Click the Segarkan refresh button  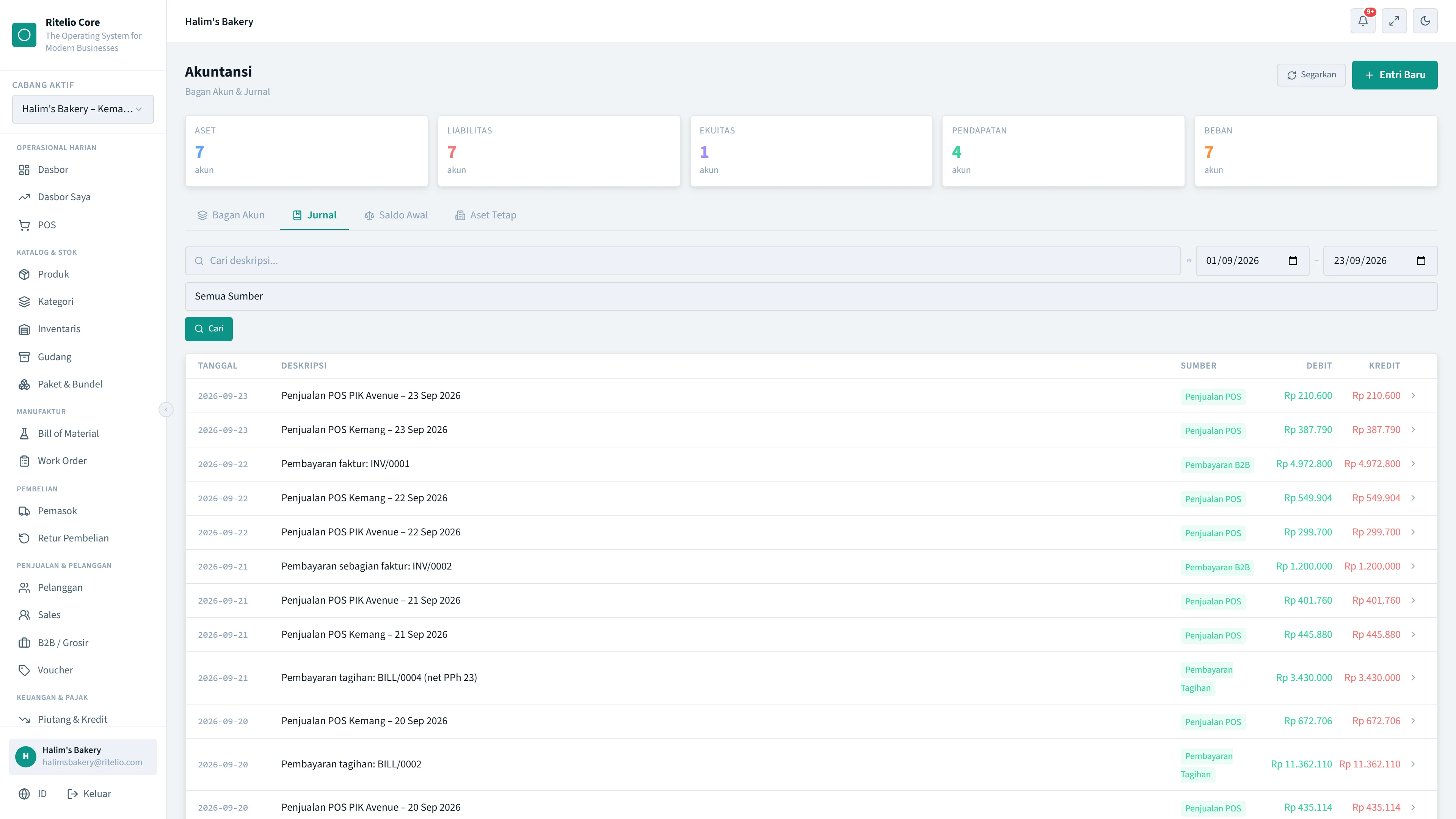(x=1311, y=75)
